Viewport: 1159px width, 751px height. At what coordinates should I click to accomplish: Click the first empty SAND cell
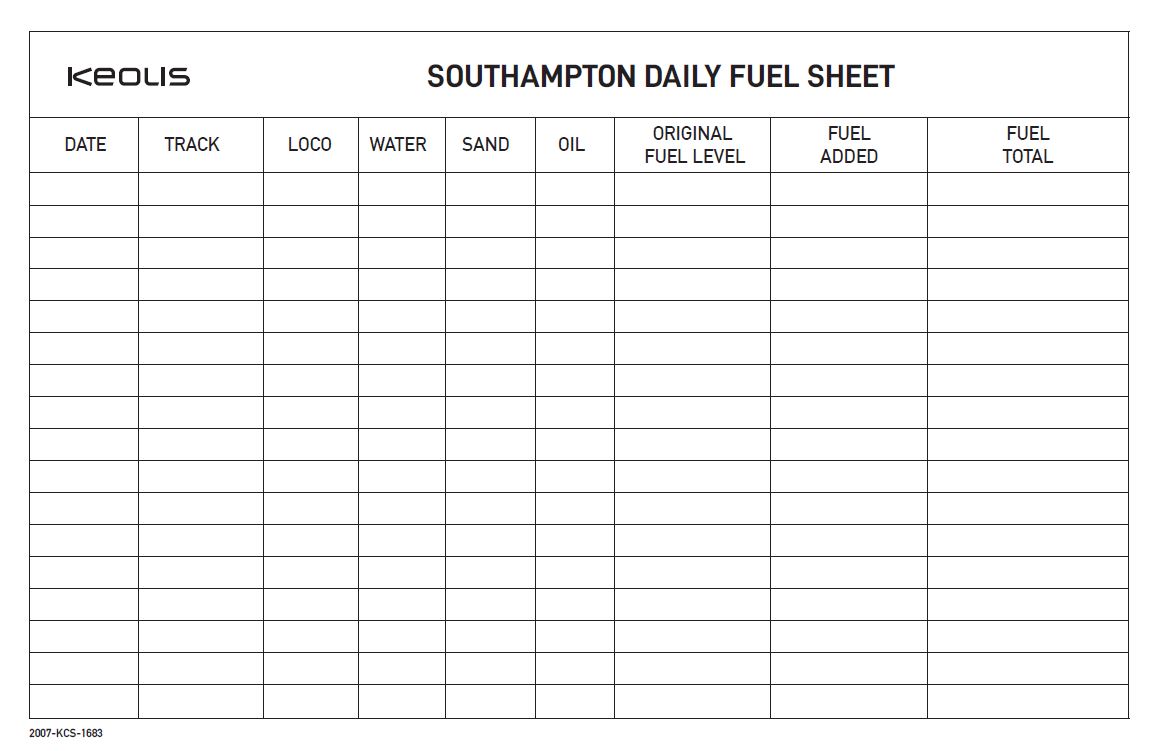tap(490, 189)
